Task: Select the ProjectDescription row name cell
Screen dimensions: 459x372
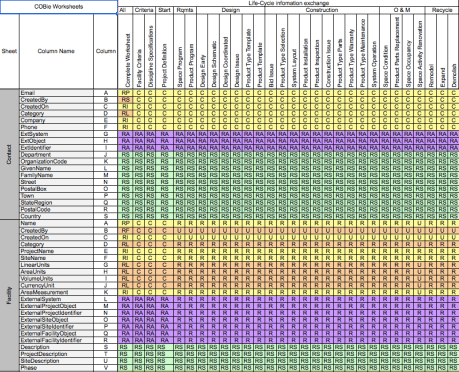Action: pyautogui.click(x=56, y=354)
